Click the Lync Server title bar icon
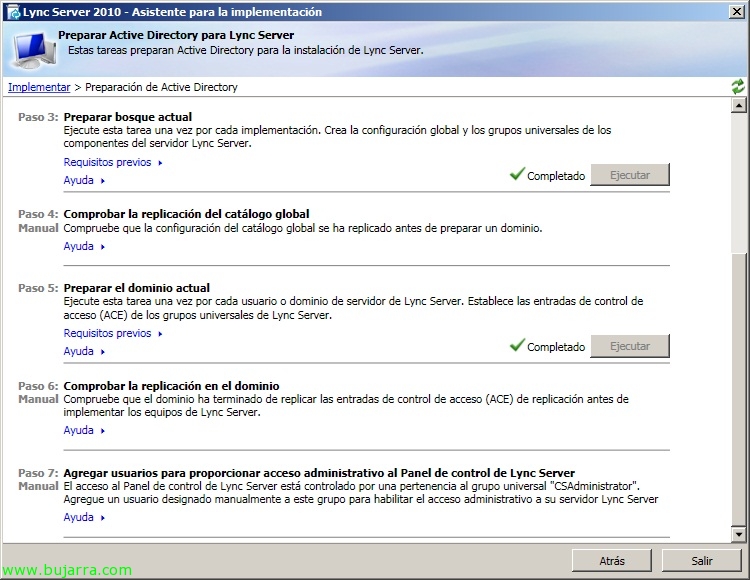 pos(13,12)
